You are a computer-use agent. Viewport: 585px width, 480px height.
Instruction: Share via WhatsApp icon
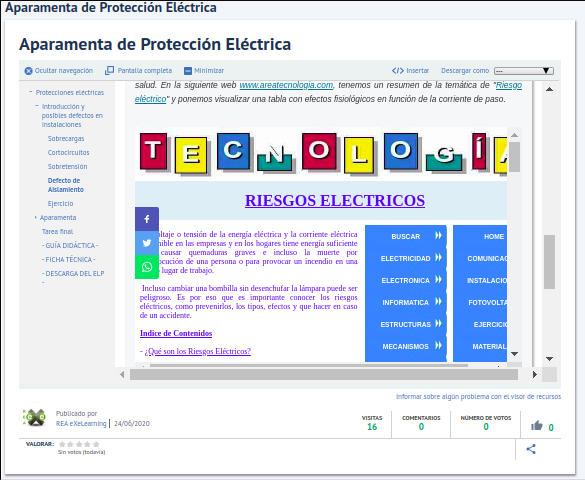pyautogui.click(x=147, y=267)
